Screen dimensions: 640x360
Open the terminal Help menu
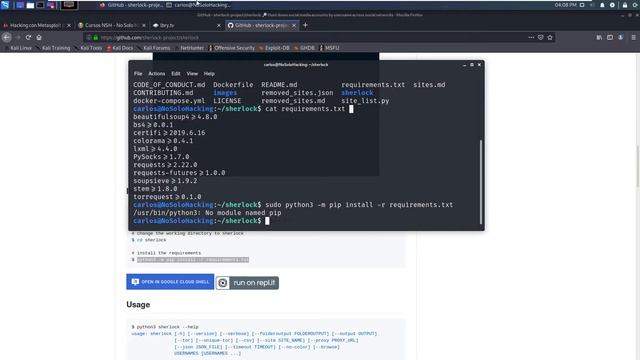pyautogui.click(x=209, y=73)
